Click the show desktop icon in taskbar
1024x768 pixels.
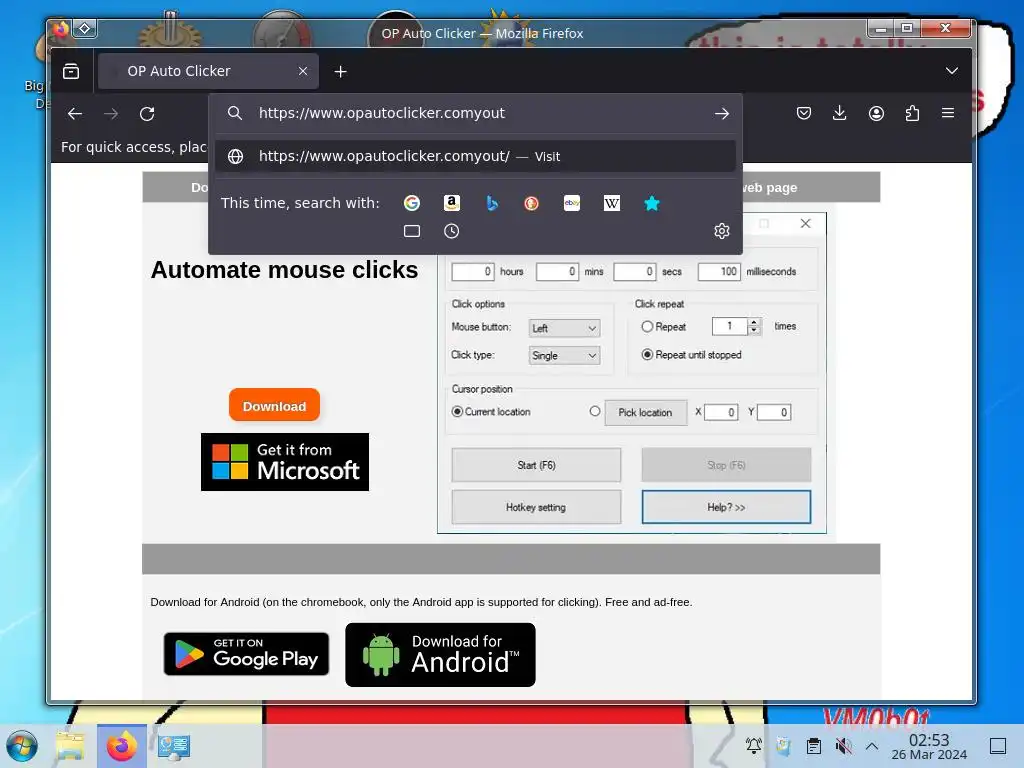coord(998,745)
